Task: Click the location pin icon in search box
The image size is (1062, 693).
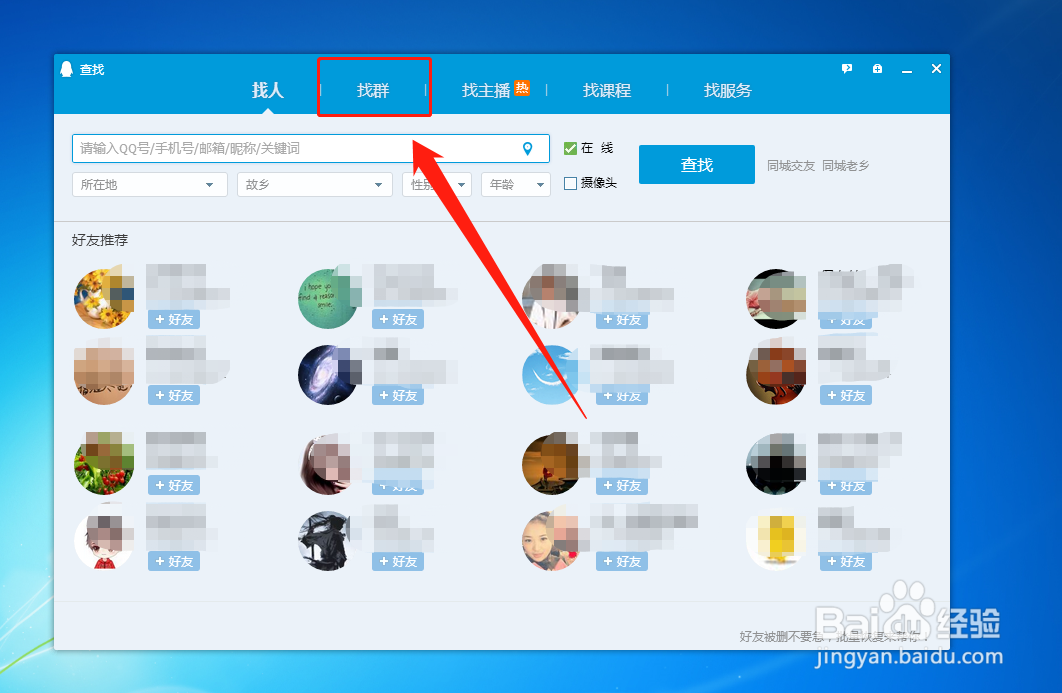Action: (528, 148)
